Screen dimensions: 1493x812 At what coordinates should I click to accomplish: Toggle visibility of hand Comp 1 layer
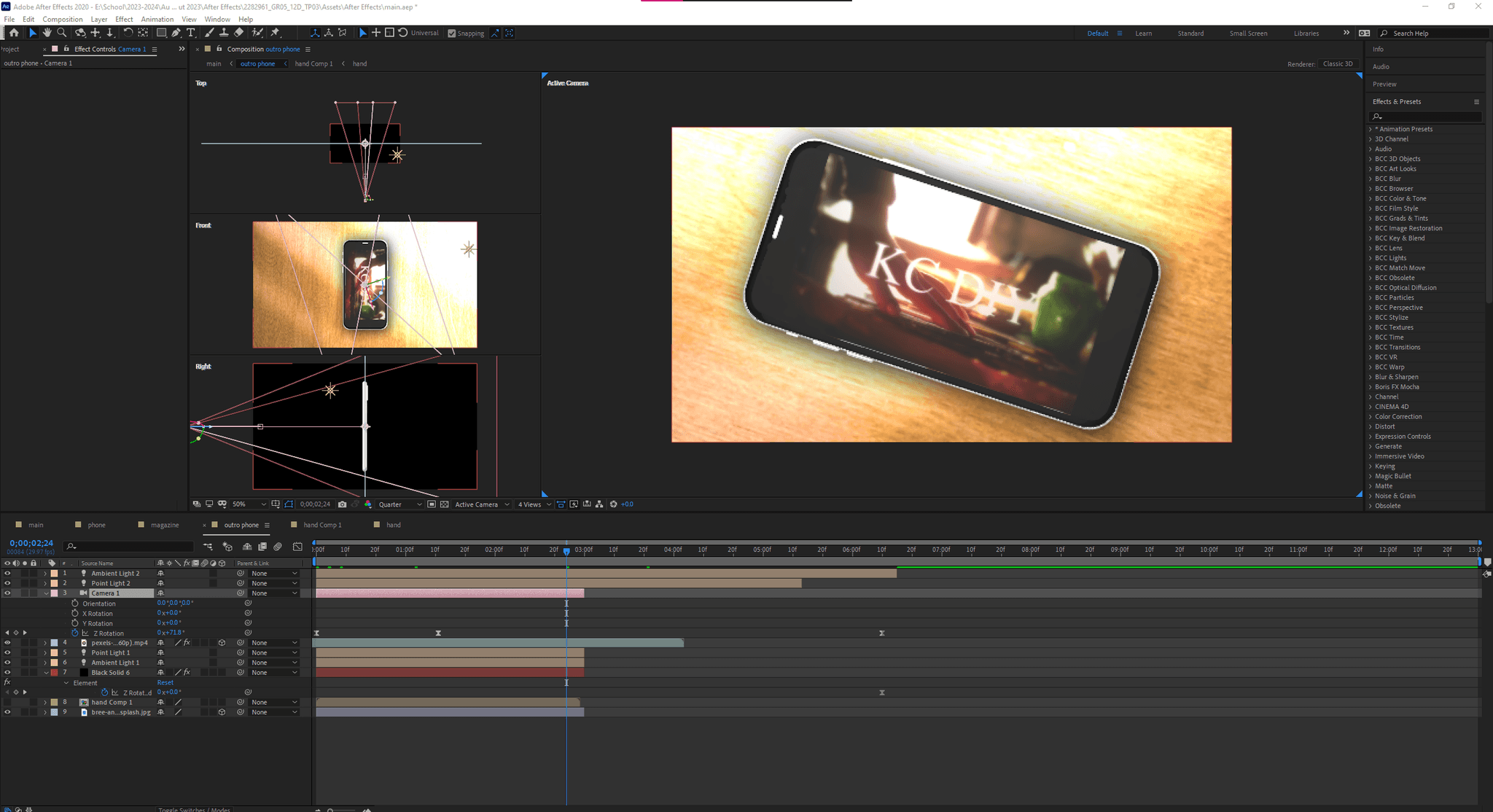pos(7,703)
